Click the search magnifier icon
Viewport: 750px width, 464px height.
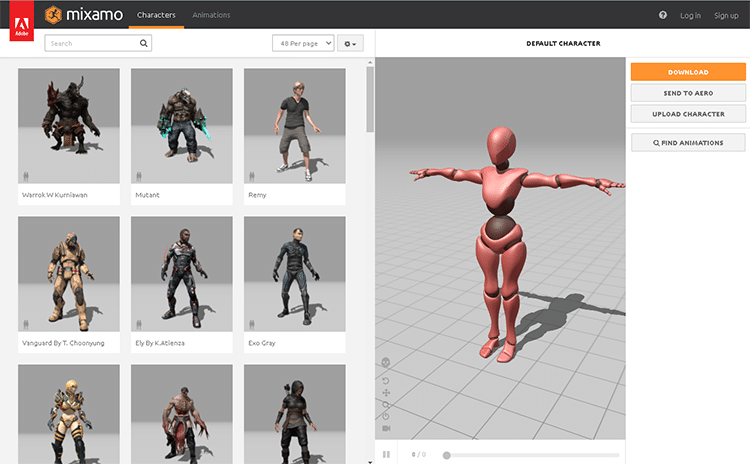coord(145,44)
